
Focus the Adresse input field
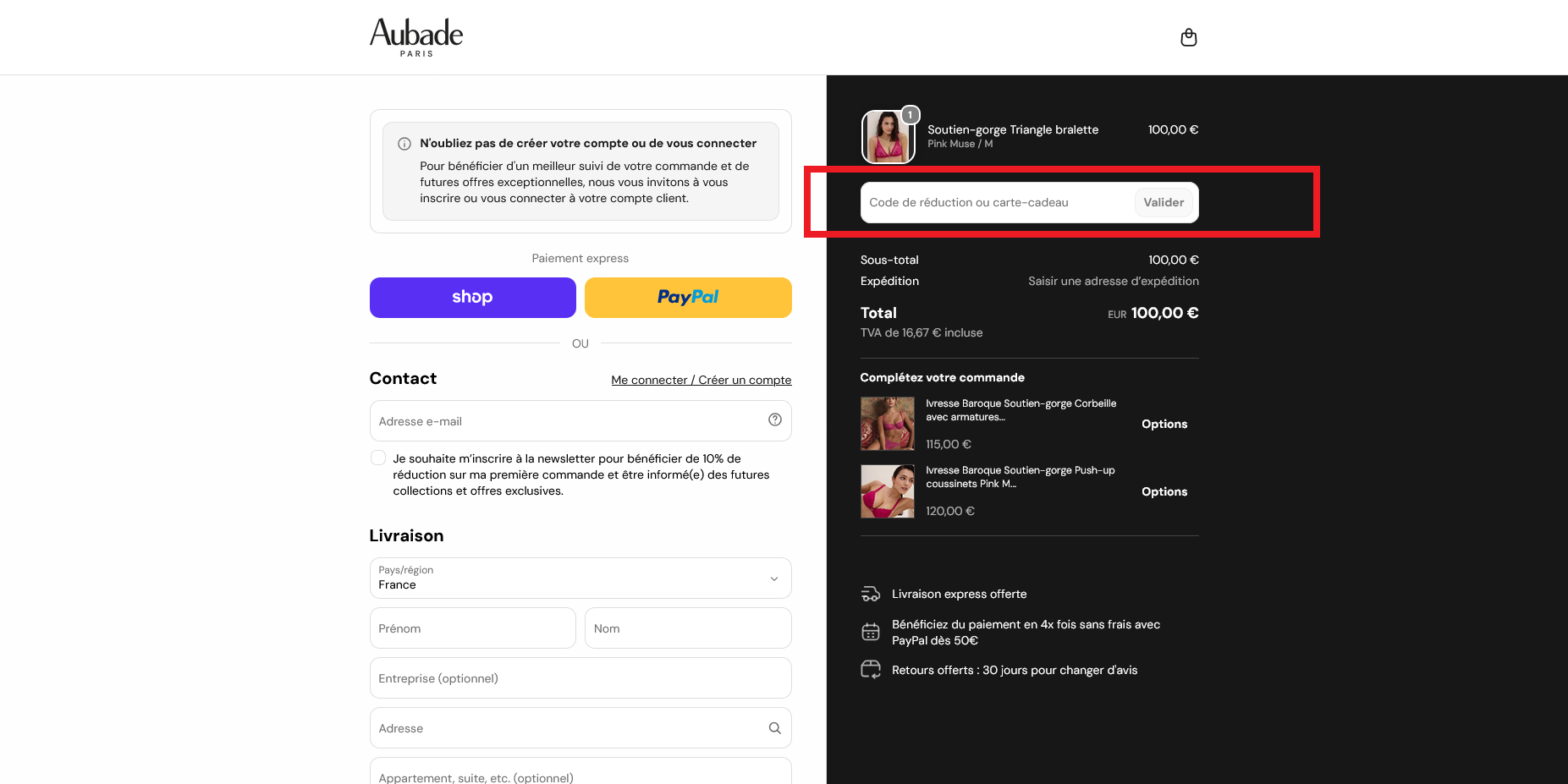pyautogui.click(x=580, y=727)
